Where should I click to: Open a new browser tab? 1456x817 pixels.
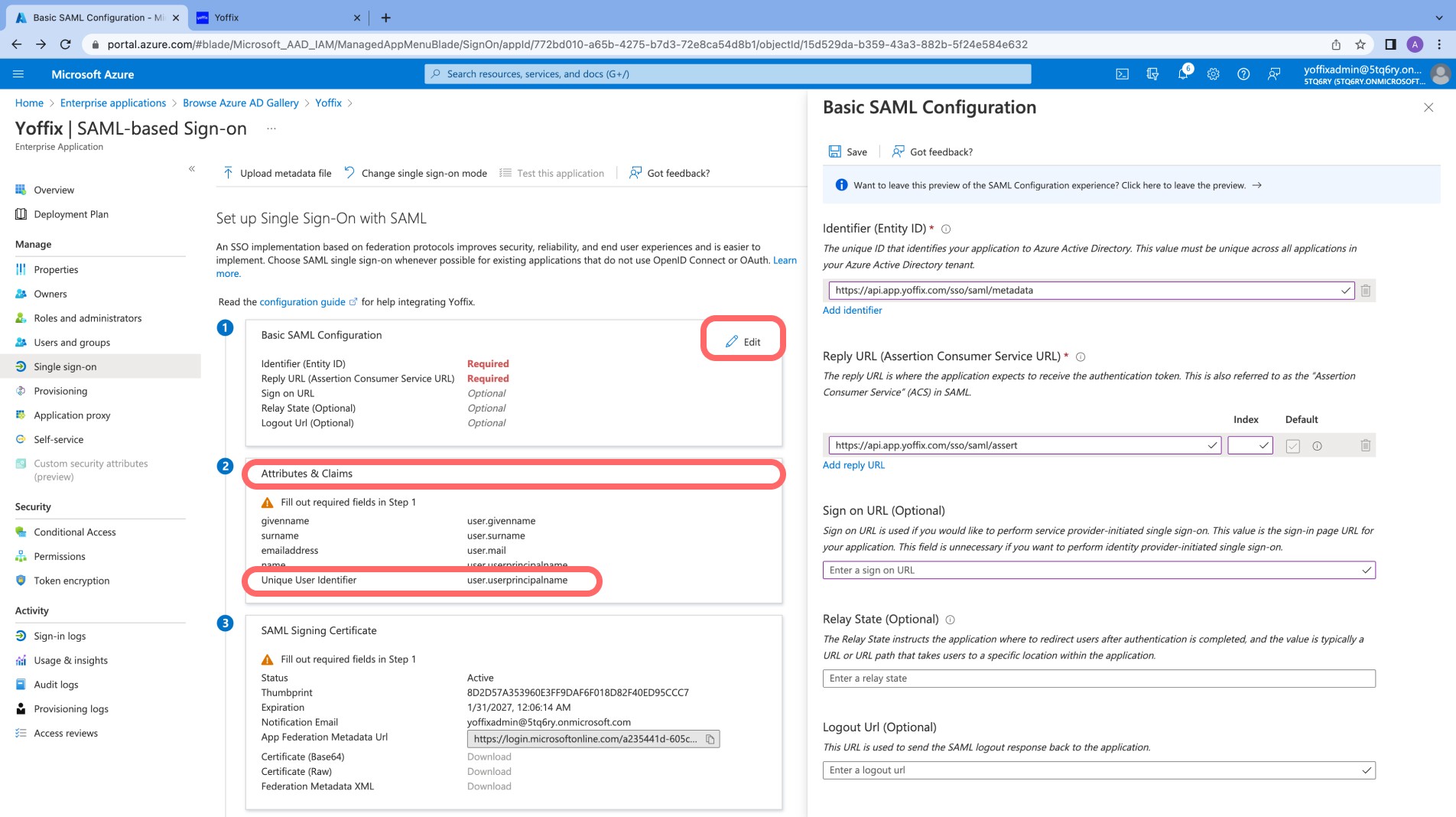[x=385, y=18]
